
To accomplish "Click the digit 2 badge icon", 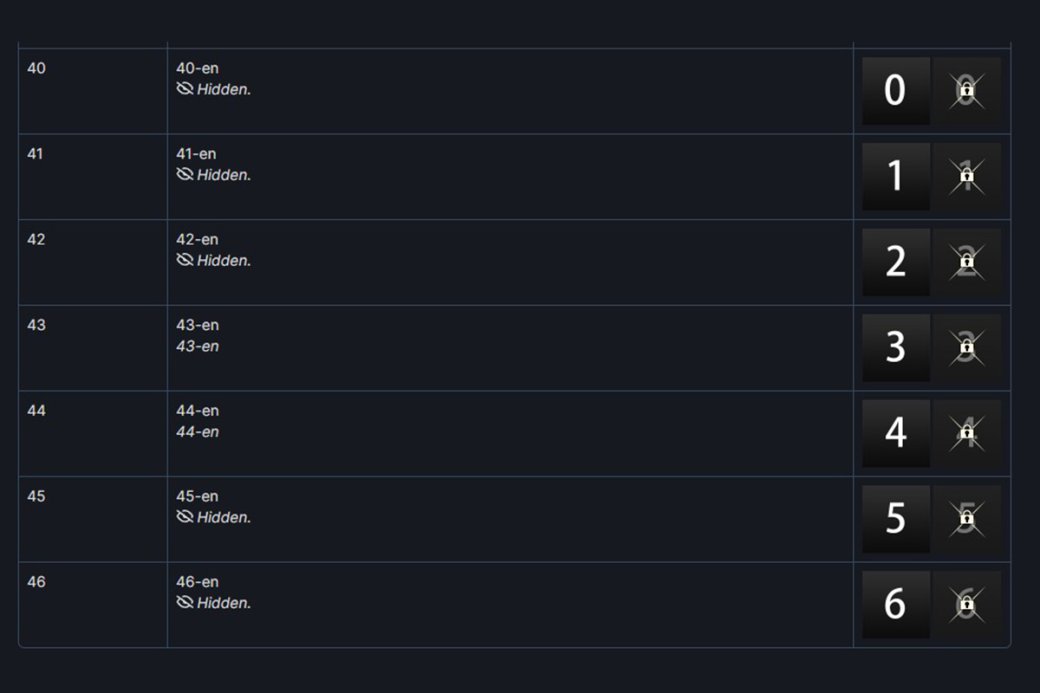I will tap(896, 262).
